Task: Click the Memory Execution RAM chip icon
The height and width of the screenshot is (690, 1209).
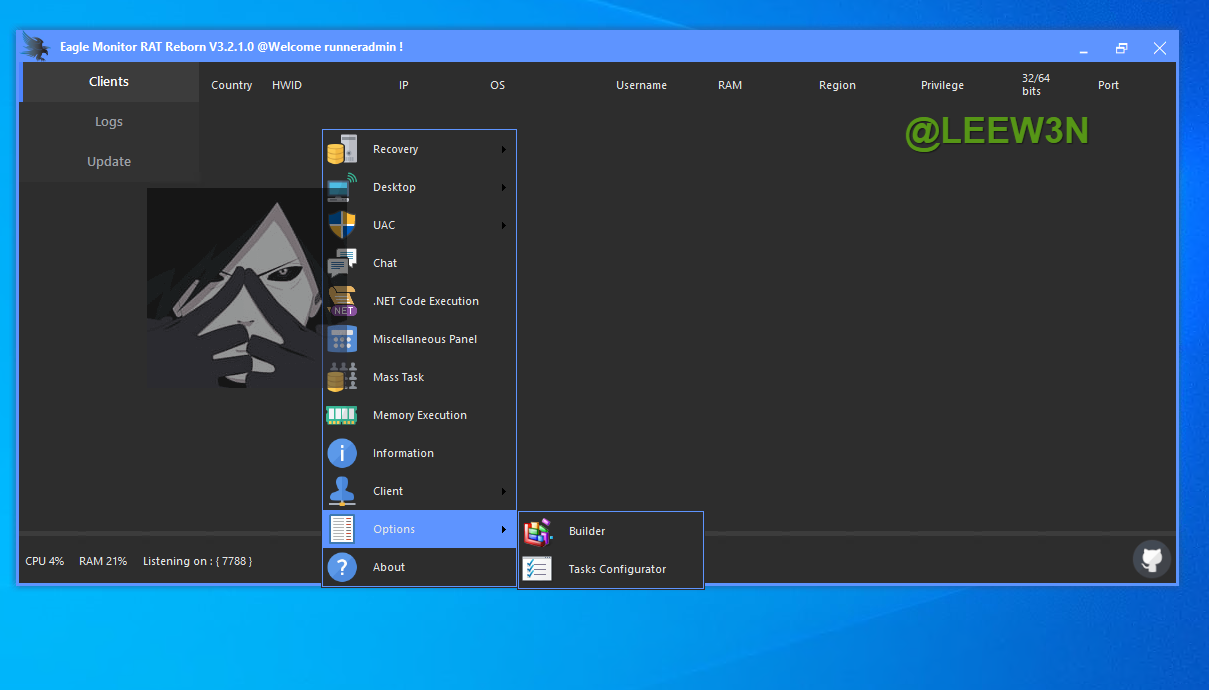Action: pos(342,415)
